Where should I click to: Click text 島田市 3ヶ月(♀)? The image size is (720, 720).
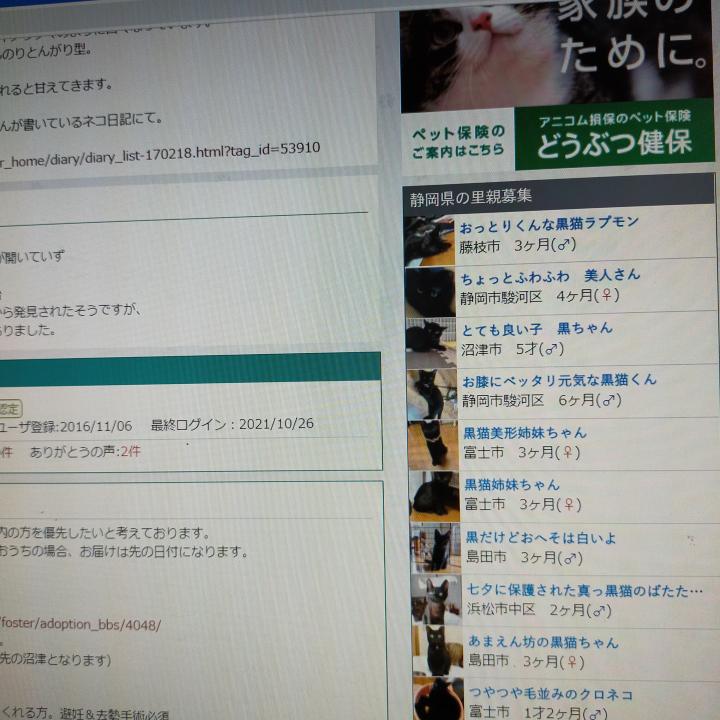tap(527, 662)
